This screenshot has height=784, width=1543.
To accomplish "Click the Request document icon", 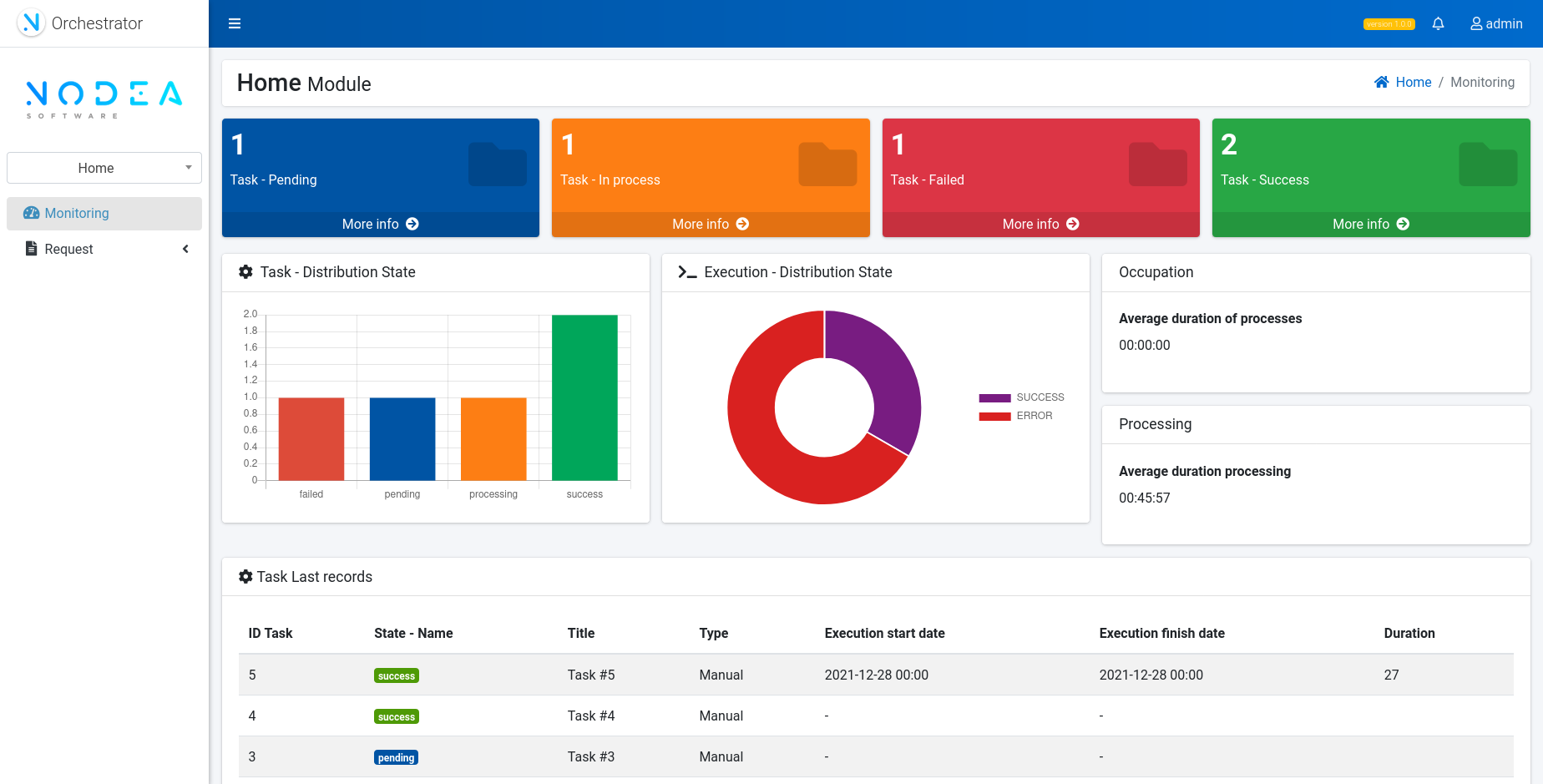I will coord(32,248).
